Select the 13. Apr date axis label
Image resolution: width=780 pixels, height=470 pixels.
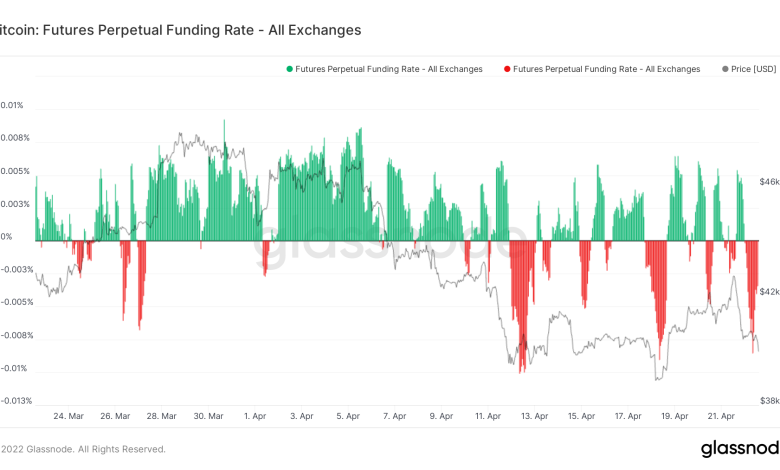coord(534,415)
